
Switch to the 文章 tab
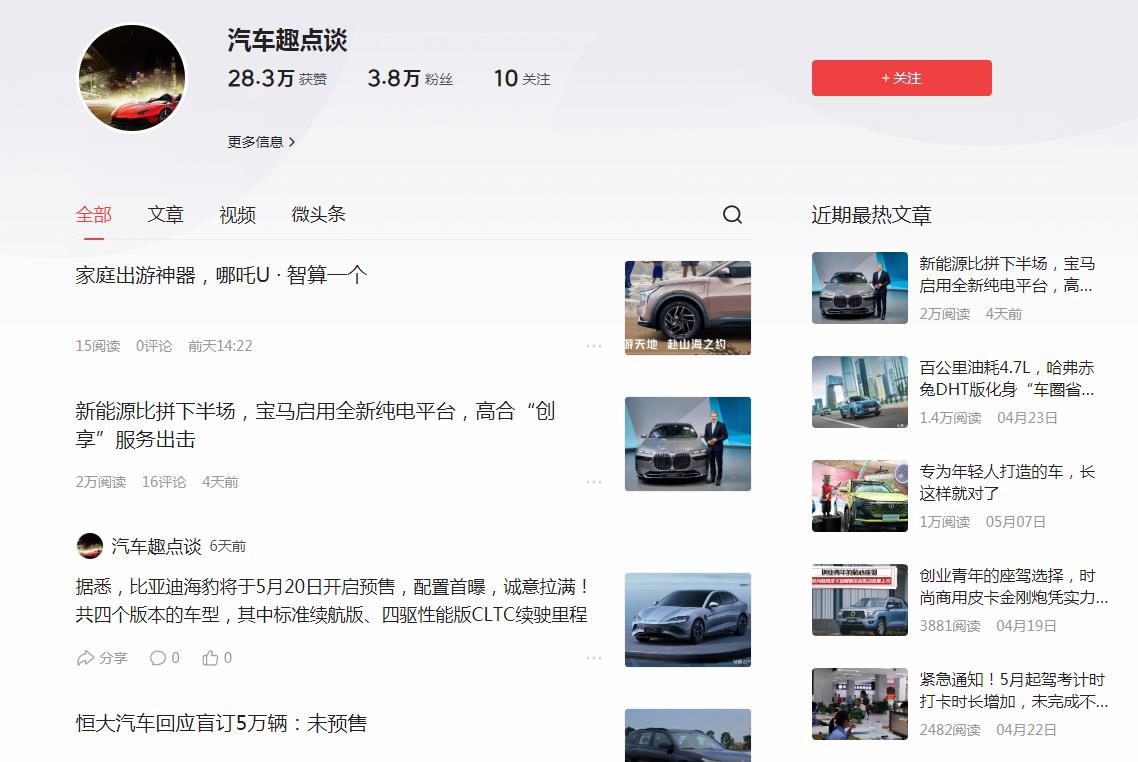165,215
